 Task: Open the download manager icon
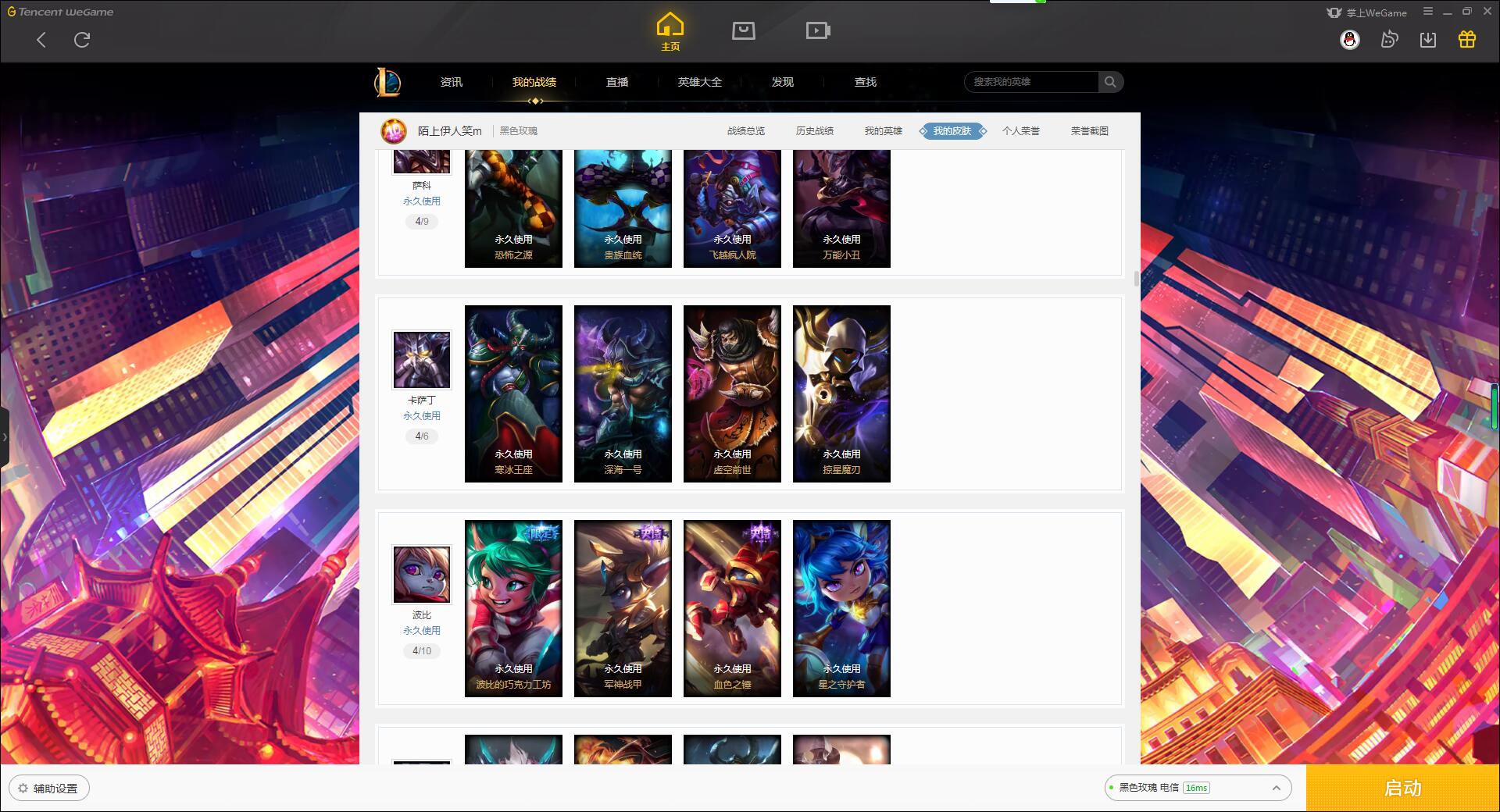click(1428, 40)
